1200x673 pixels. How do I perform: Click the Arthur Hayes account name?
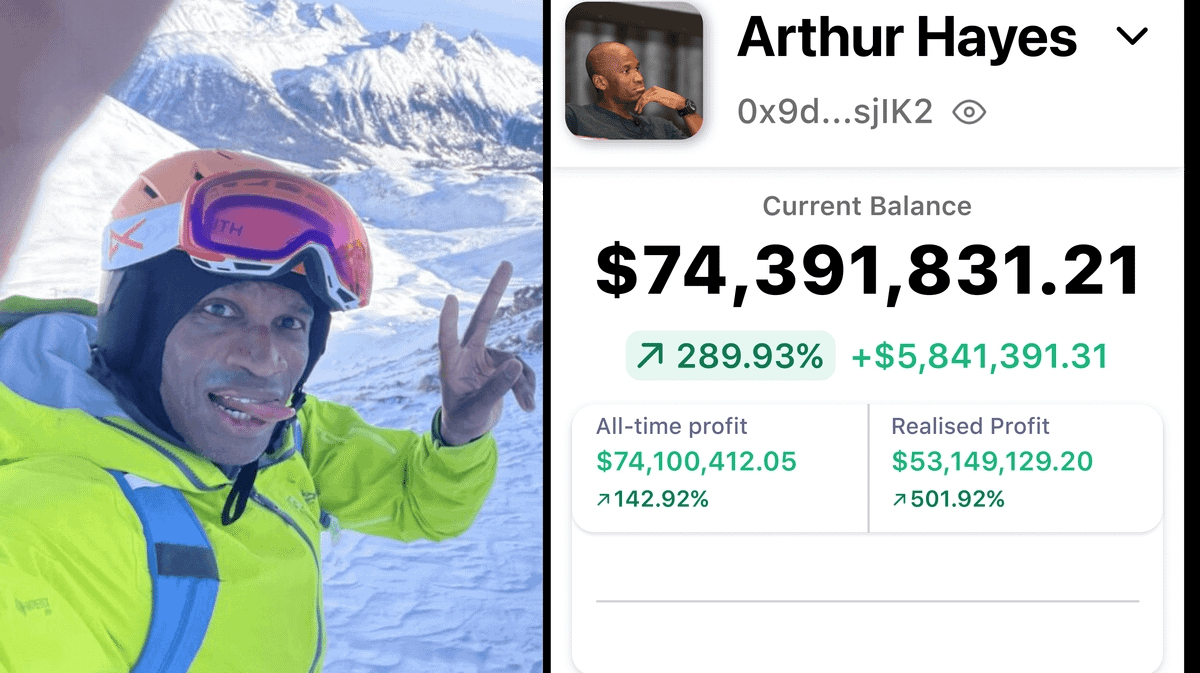tap(907, 36)
